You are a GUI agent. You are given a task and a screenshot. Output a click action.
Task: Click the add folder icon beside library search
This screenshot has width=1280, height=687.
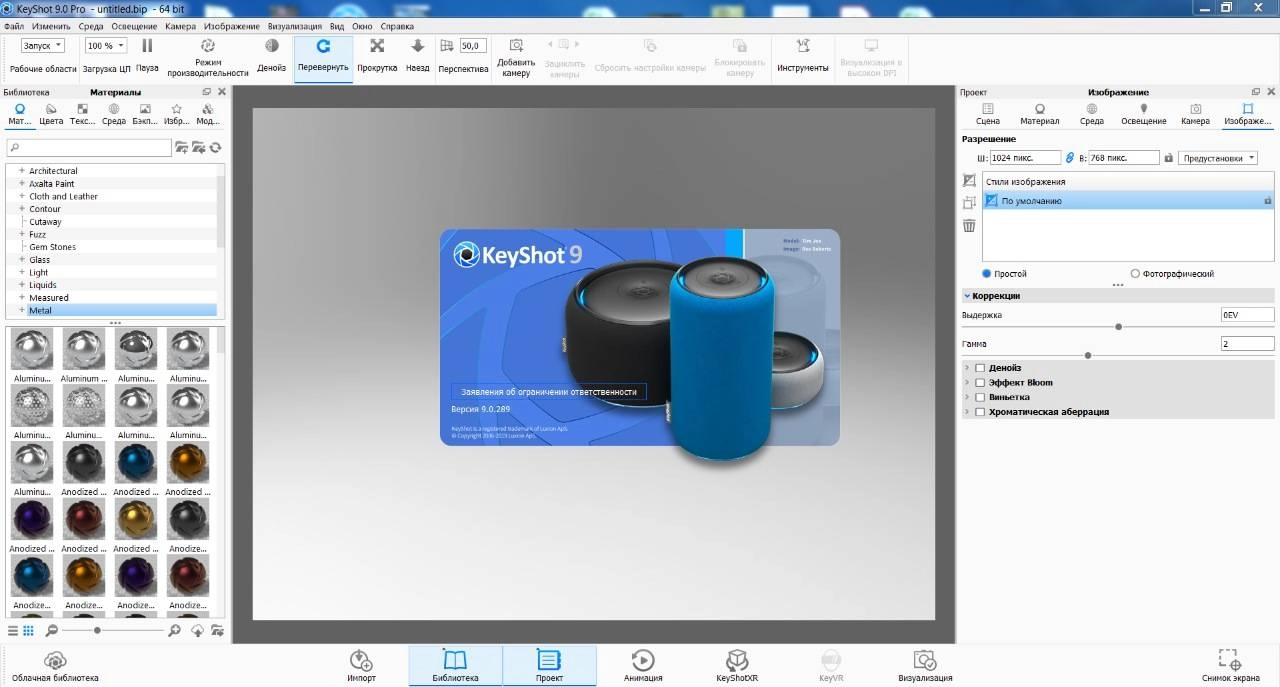(182, 148)
